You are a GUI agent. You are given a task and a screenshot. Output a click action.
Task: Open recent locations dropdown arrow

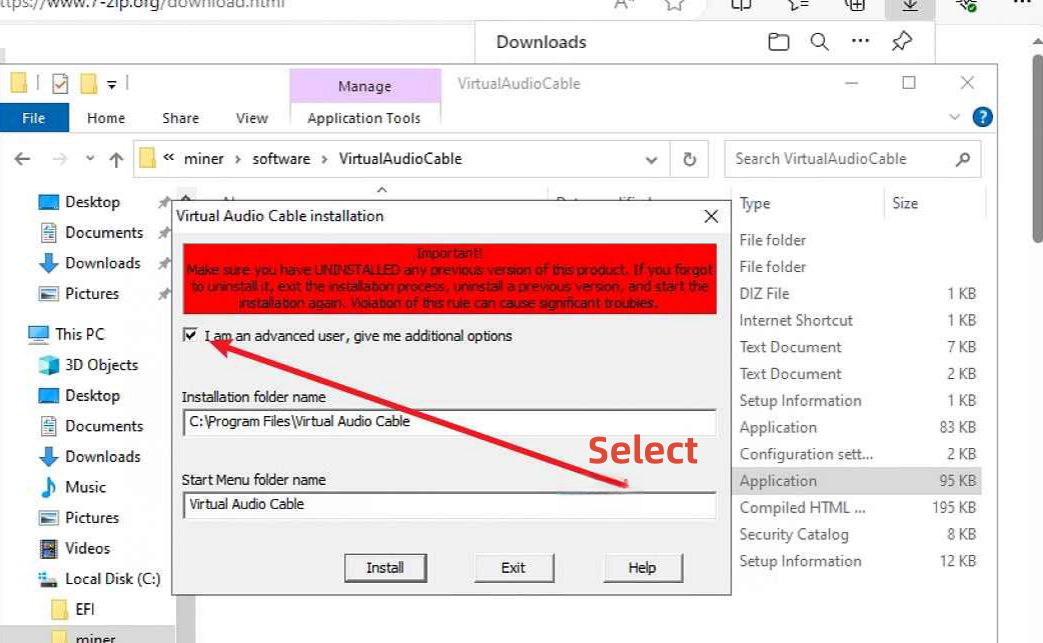click(x=90, y=159)
